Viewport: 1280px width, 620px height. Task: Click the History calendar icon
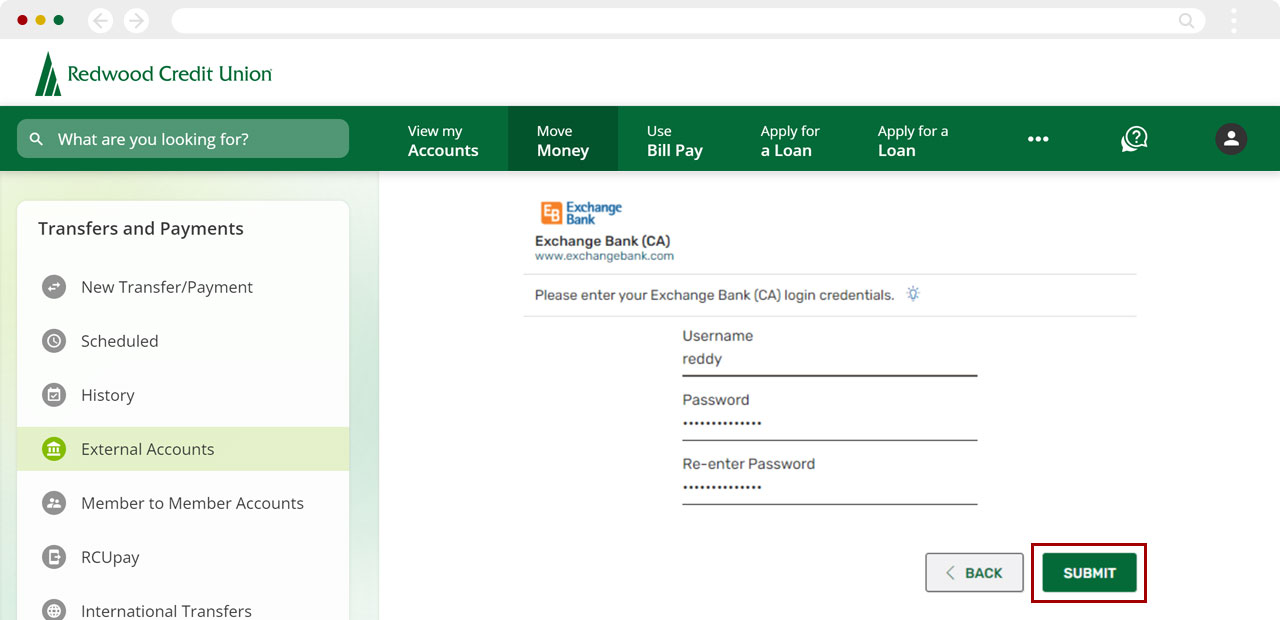coord(54,395)
